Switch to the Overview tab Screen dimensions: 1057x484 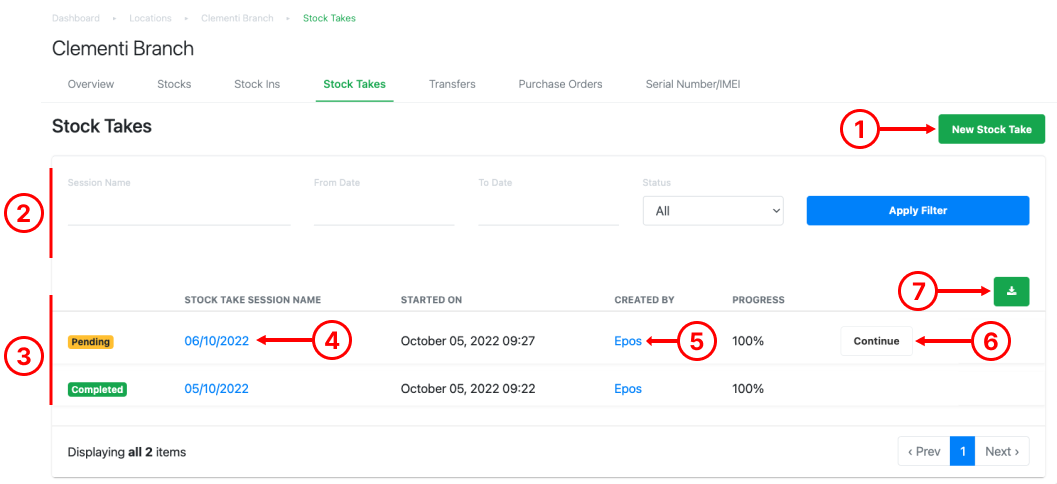click(91, 84)
